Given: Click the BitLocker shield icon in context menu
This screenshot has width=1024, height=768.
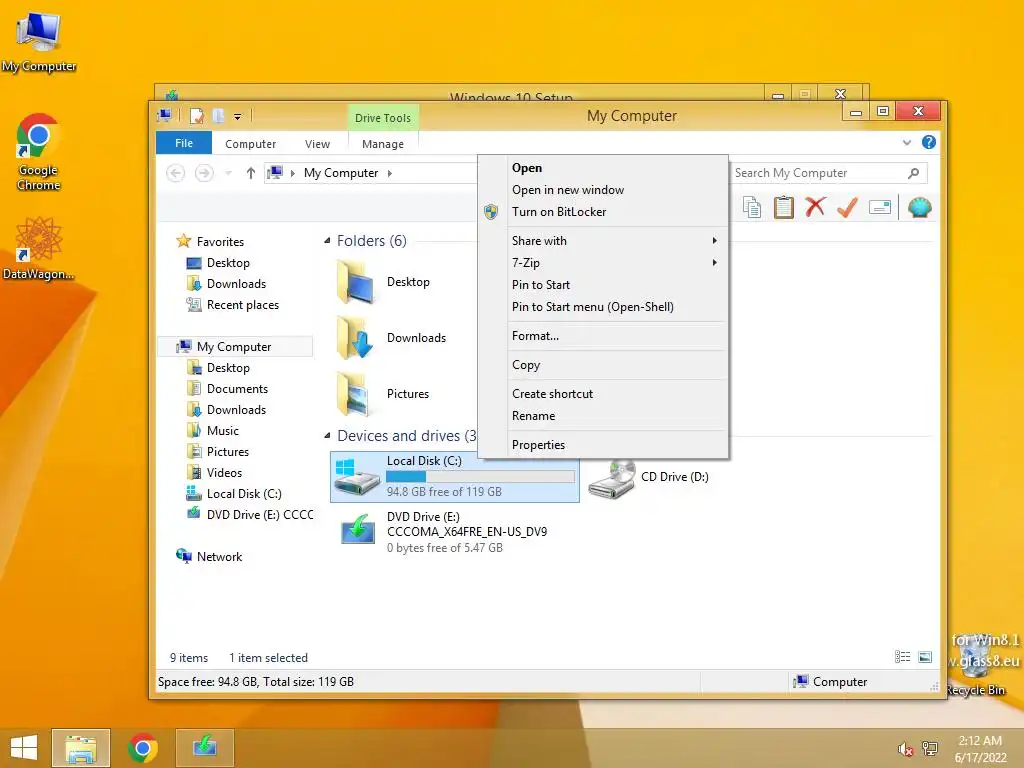Looking at the screenshot, I should 491,212.
